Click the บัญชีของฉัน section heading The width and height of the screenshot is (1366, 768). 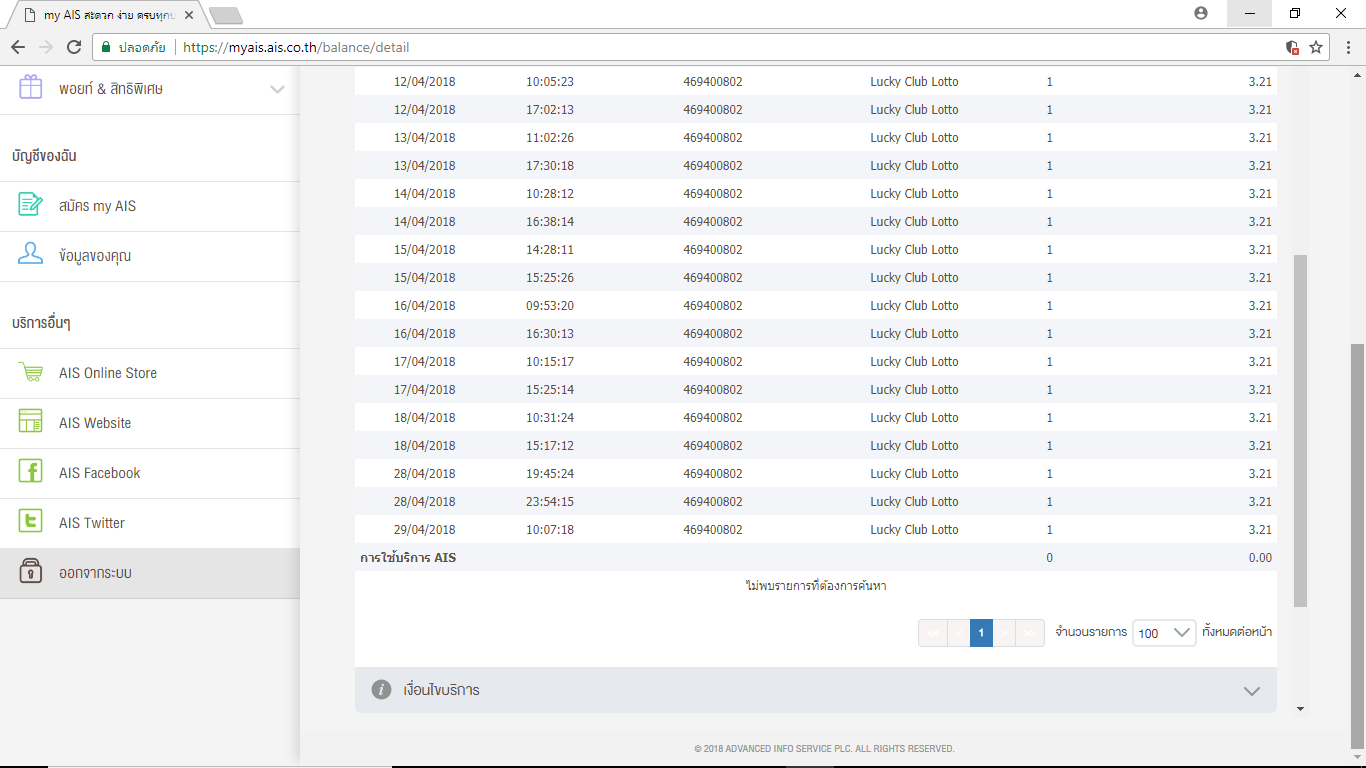click(44, 156)
